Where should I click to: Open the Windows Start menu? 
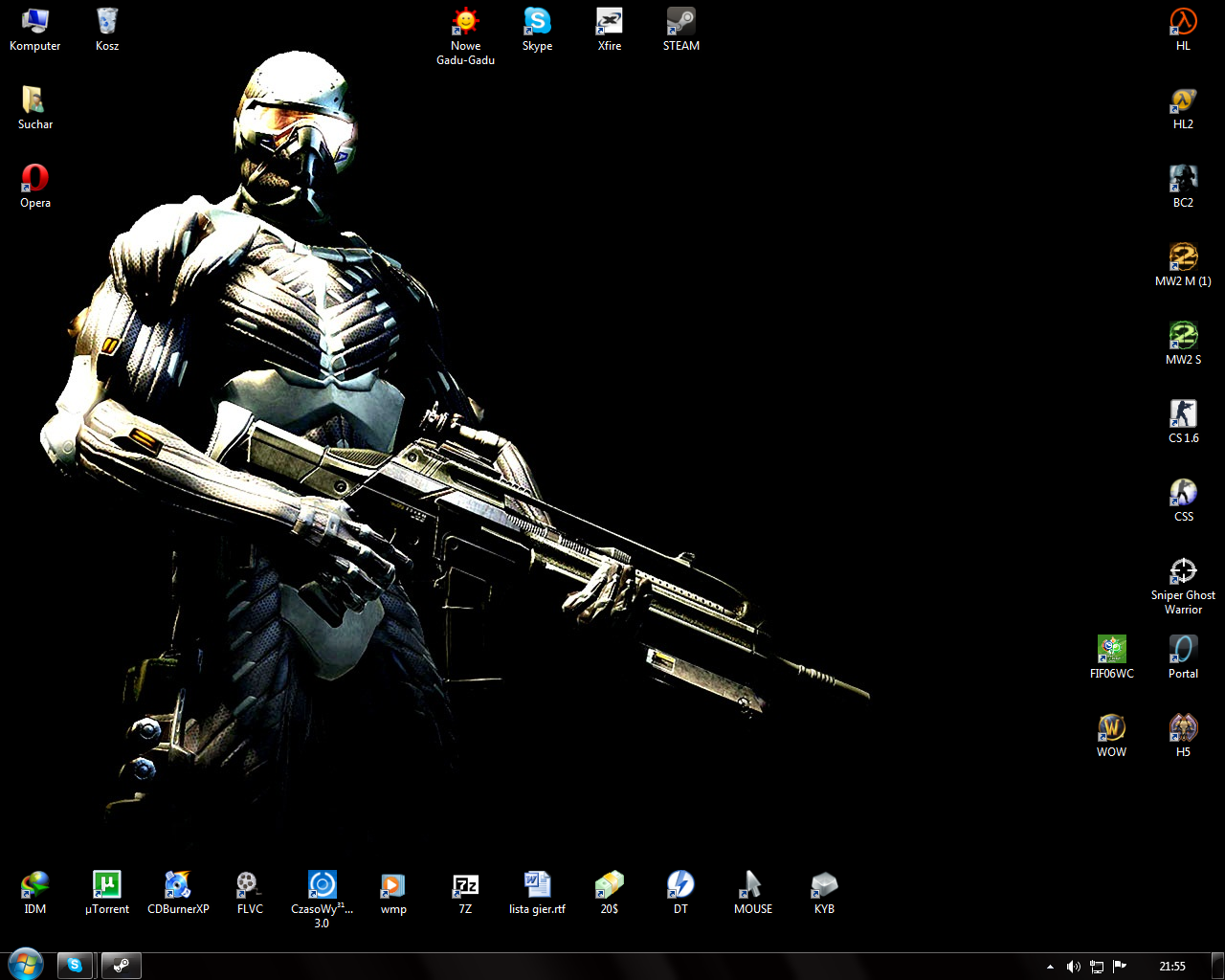[25, 966]
